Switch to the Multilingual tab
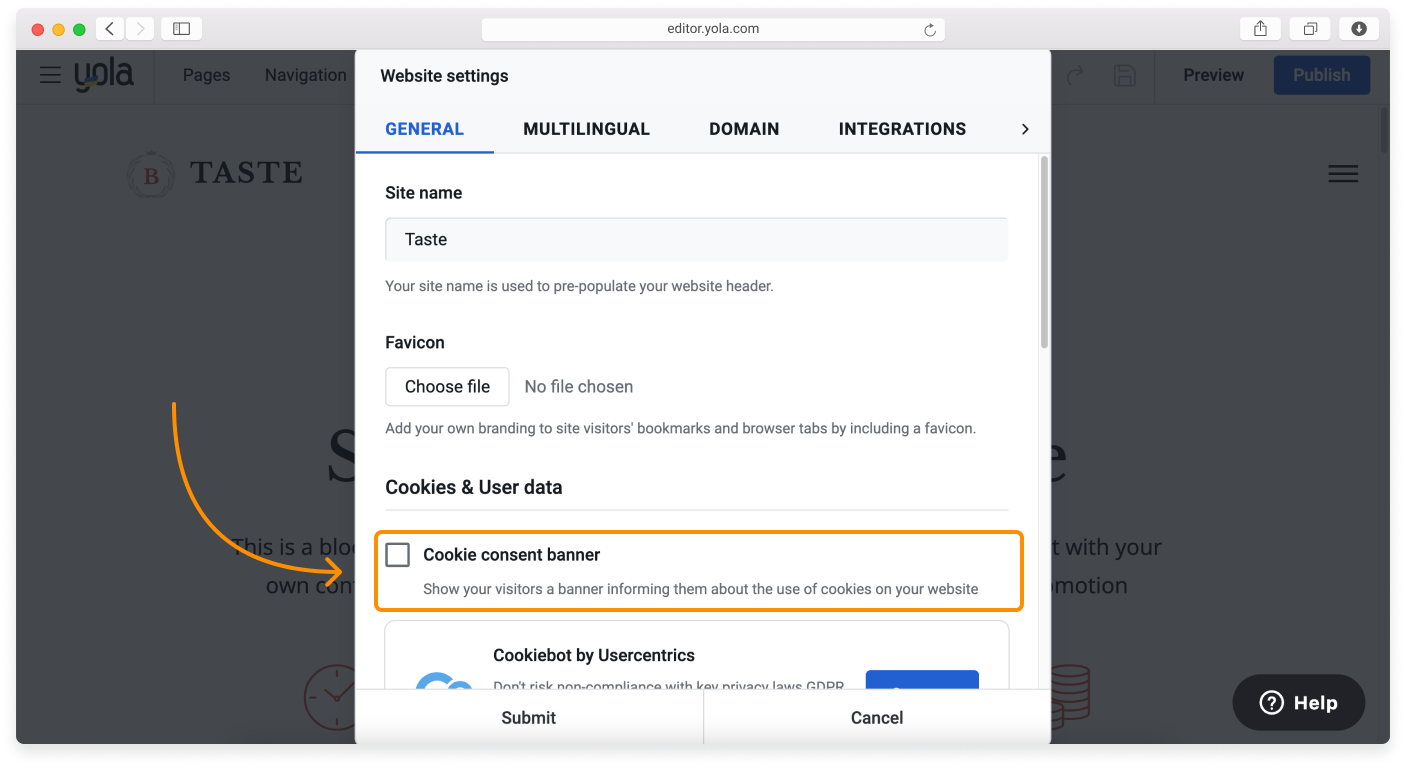 click(x=586, y=129)
